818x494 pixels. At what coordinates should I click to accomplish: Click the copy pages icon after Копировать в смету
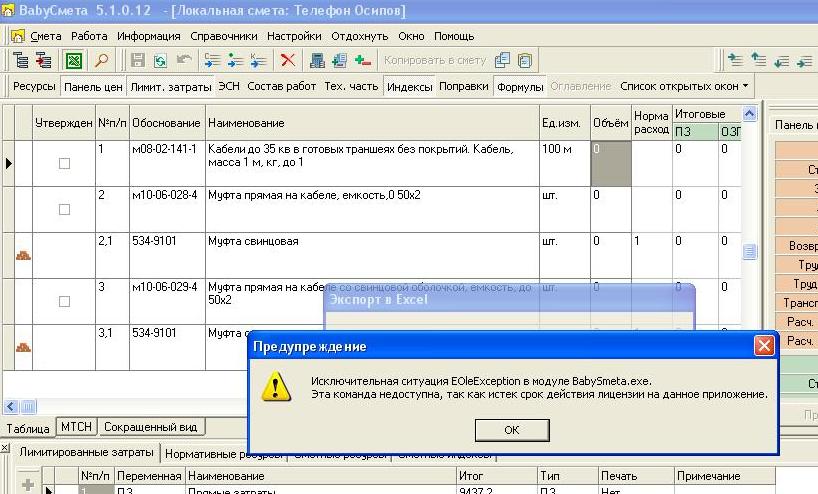click(x=502, y=61)
